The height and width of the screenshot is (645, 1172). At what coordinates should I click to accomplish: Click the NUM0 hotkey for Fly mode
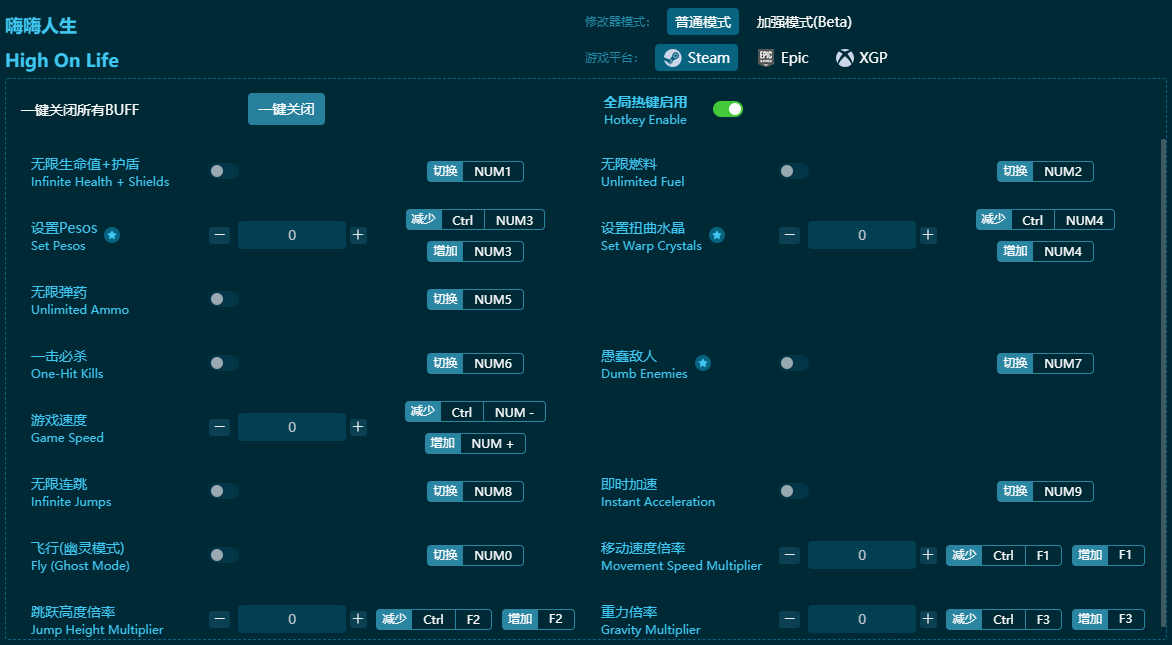pos(475,556)
